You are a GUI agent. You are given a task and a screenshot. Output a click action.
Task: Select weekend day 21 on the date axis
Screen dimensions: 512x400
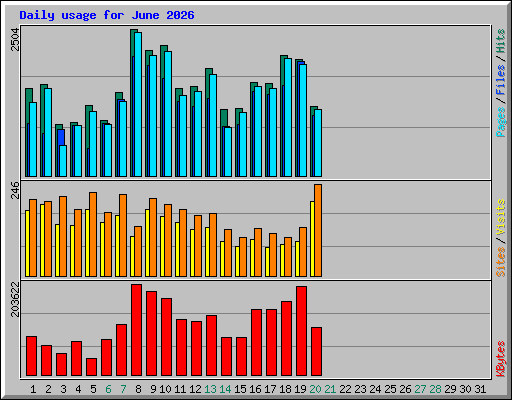click(330, 389)
